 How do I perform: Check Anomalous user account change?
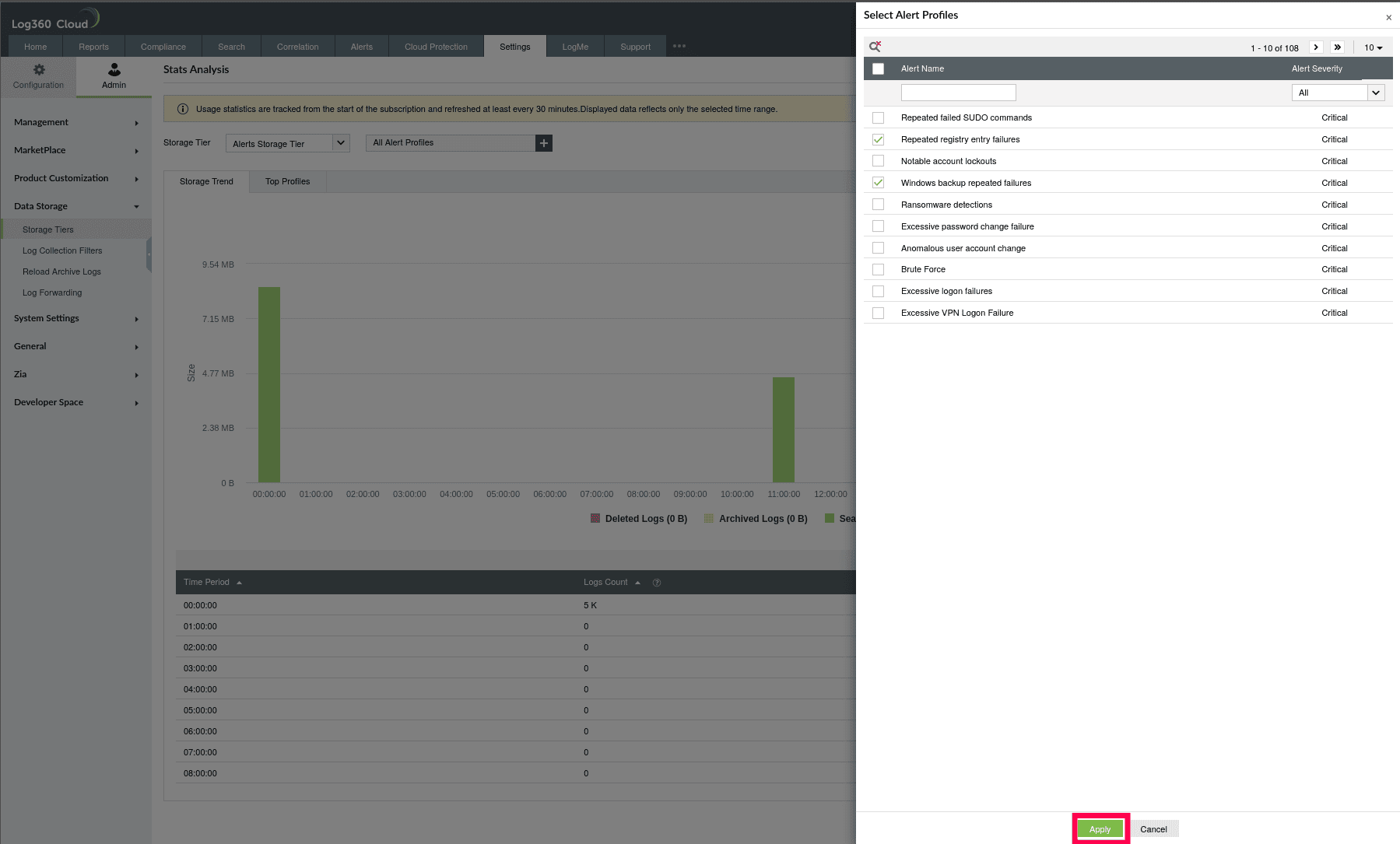[878, 248]
